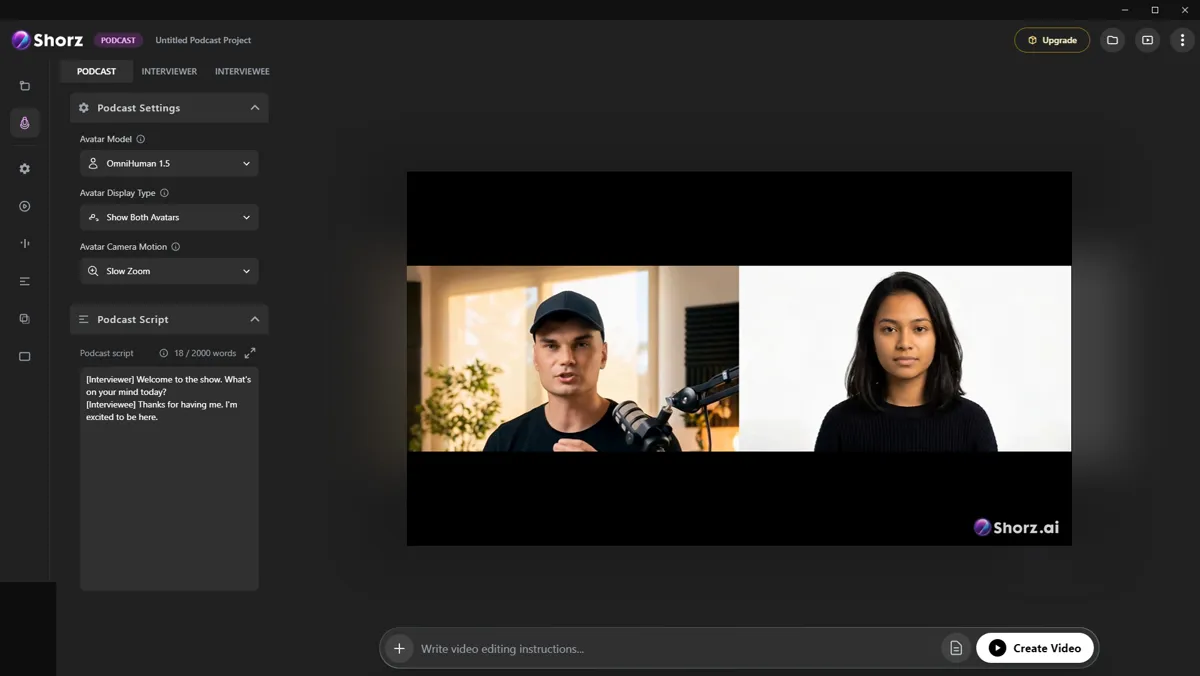The image size is (1200, 676).
Task: Click the Shorz logo in header
Action: point(47,40)
